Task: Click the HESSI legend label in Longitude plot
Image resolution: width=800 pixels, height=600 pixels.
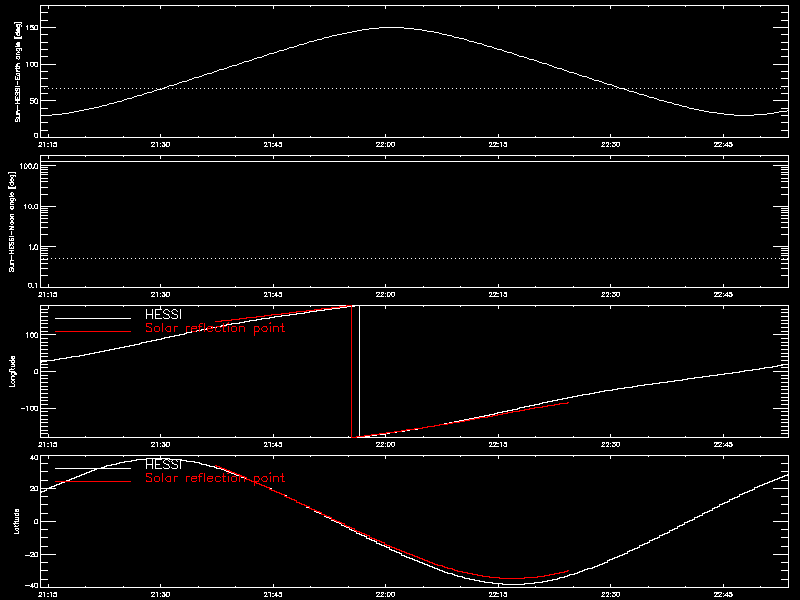Action: click(x=163, y=314)
